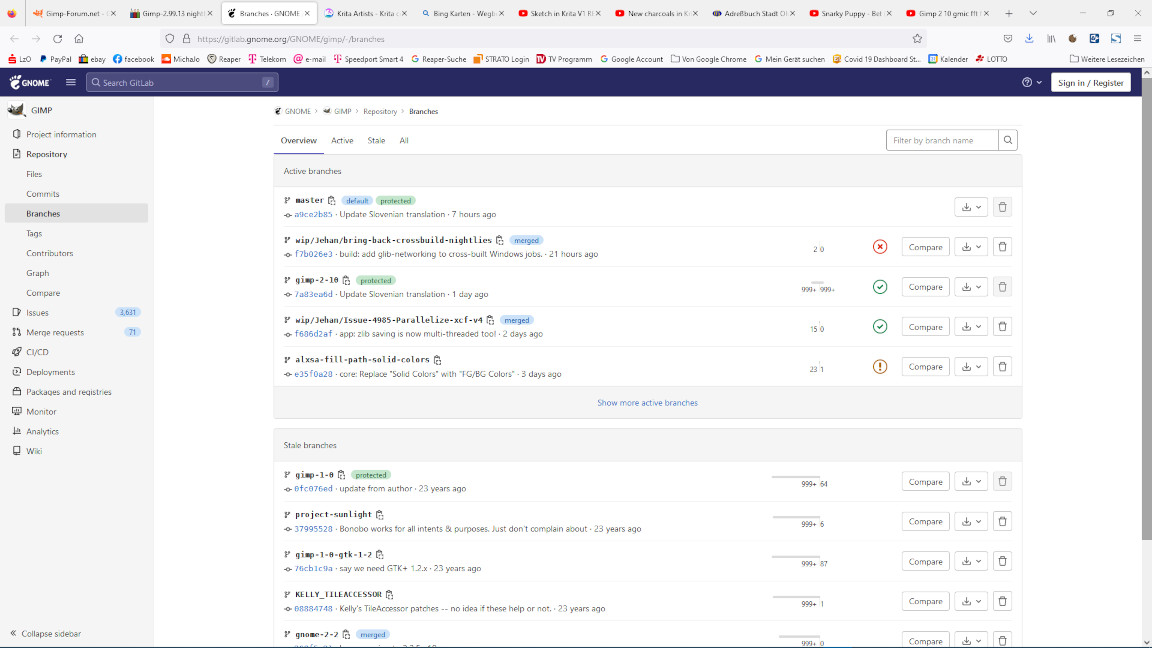Open failed pipeline status for crossbuild-nightlies
The width and height of the screenshot is (1152, 648).
(x=879, y=247)
